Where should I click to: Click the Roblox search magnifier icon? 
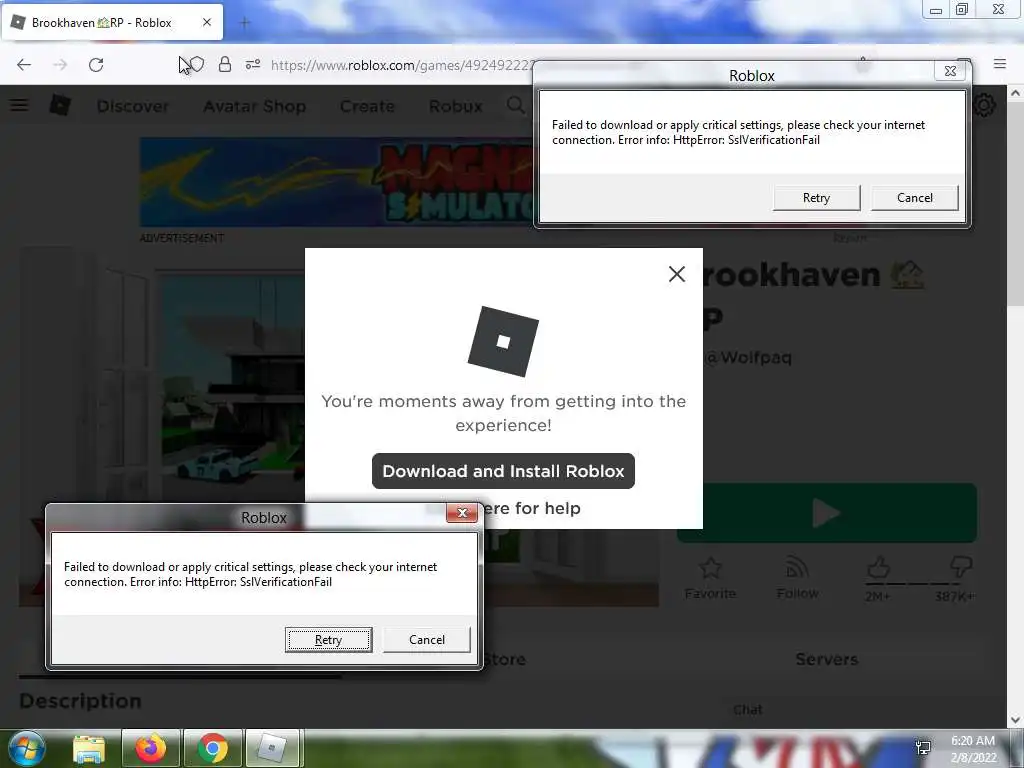tap(515, 105)
